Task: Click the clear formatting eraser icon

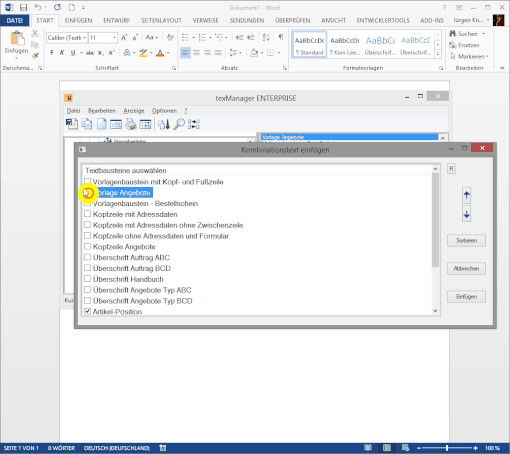Action: point(170,37)
